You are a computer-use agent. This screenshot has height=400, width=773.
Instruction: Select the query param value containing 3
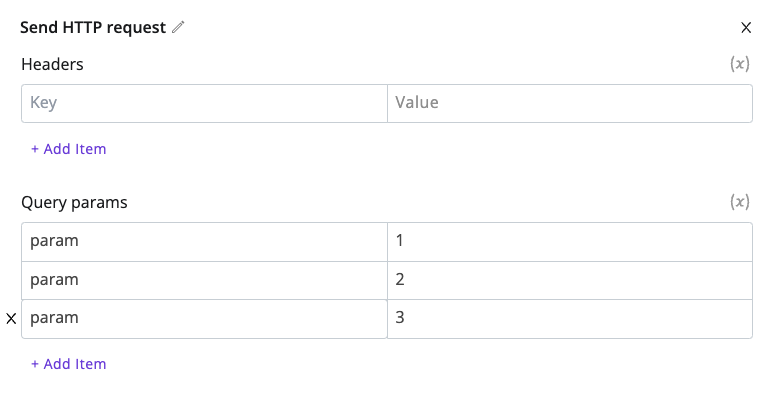tap(570, 319)
